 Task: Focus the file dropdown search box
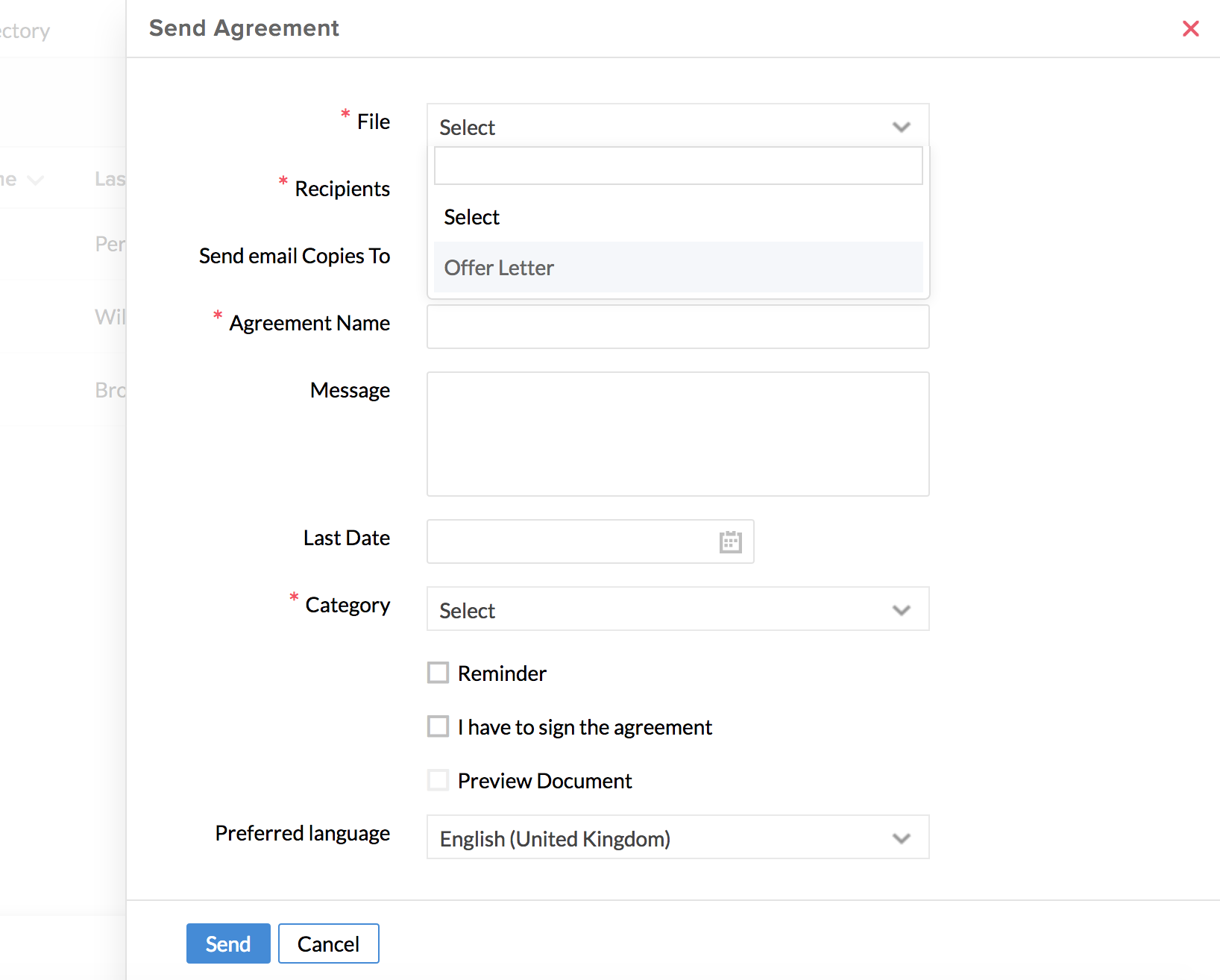coord(677,166)
